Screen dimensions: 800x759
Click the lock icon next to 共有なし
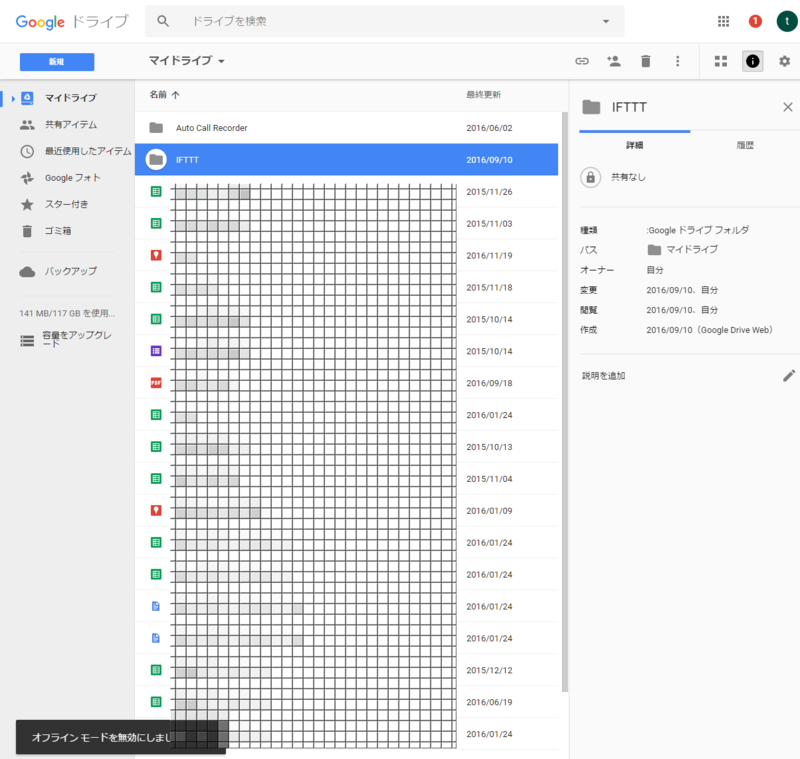coord(590,177)
